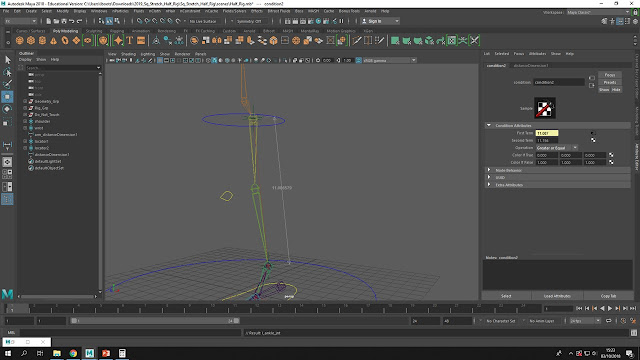Viewport: 640px width, 360px height.
Task: Choose the Paint Selection tool
Action: [x=7, y=84]
